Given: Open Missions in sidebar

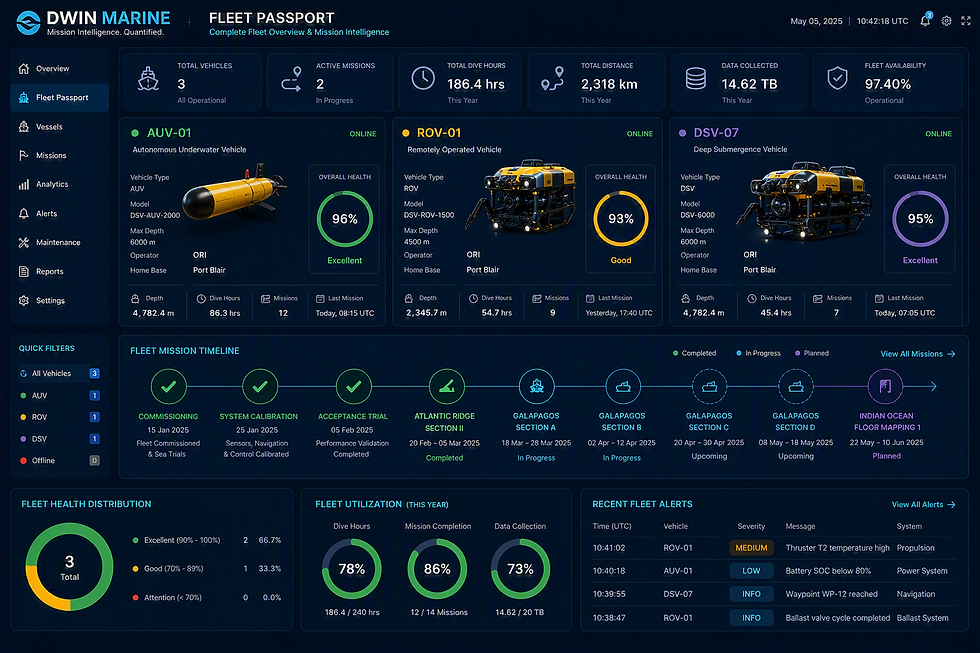Looking at the screenshot, I should pos(59,156).
